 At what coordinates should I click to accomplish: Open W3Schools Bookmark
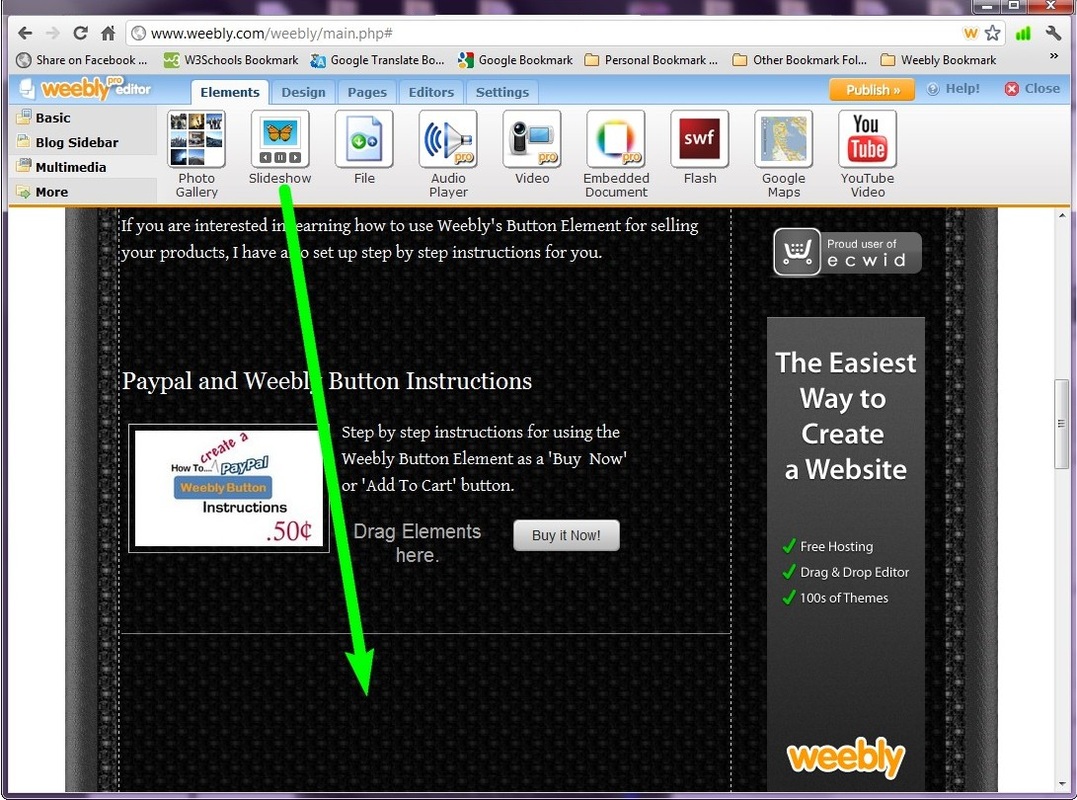pos(231,60)
